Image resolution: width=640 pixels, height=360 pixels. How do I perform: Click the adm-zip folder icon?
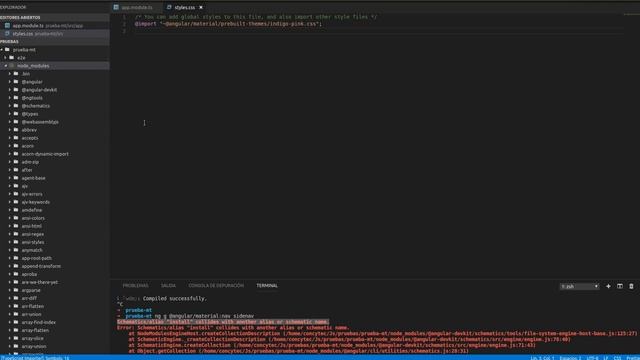(x=16, y=162)
